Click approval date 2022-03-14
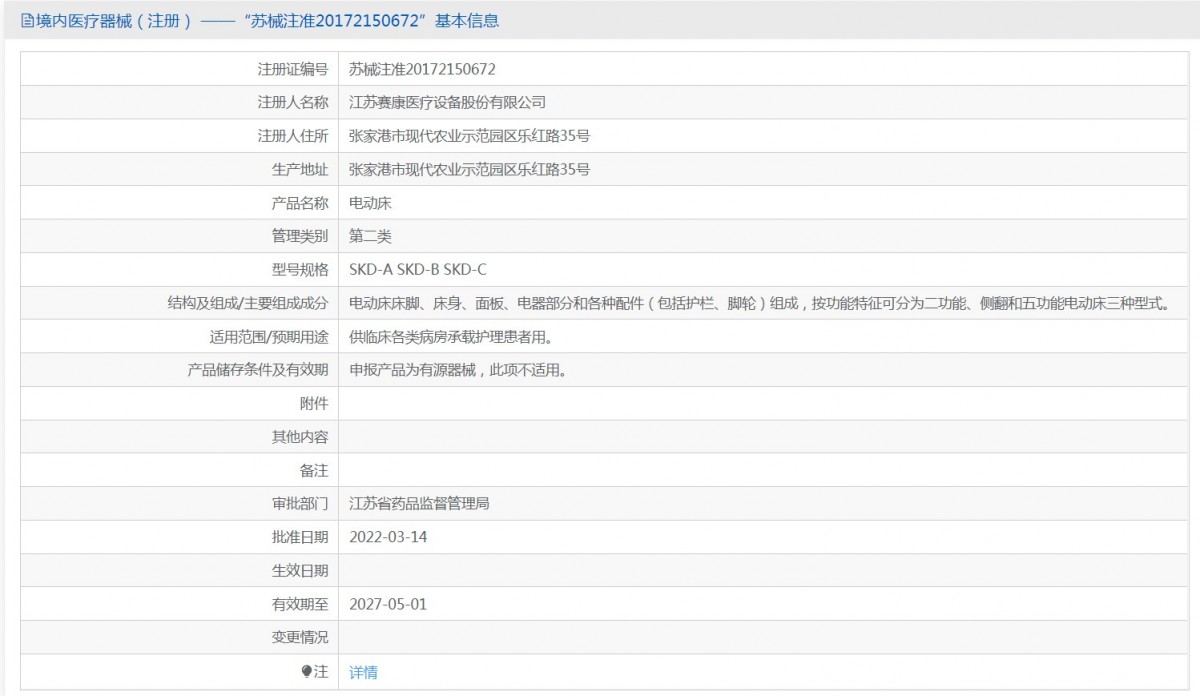The height and width of the screenshot is (696, 1200). pyautogui.click(x=388, y=537)
